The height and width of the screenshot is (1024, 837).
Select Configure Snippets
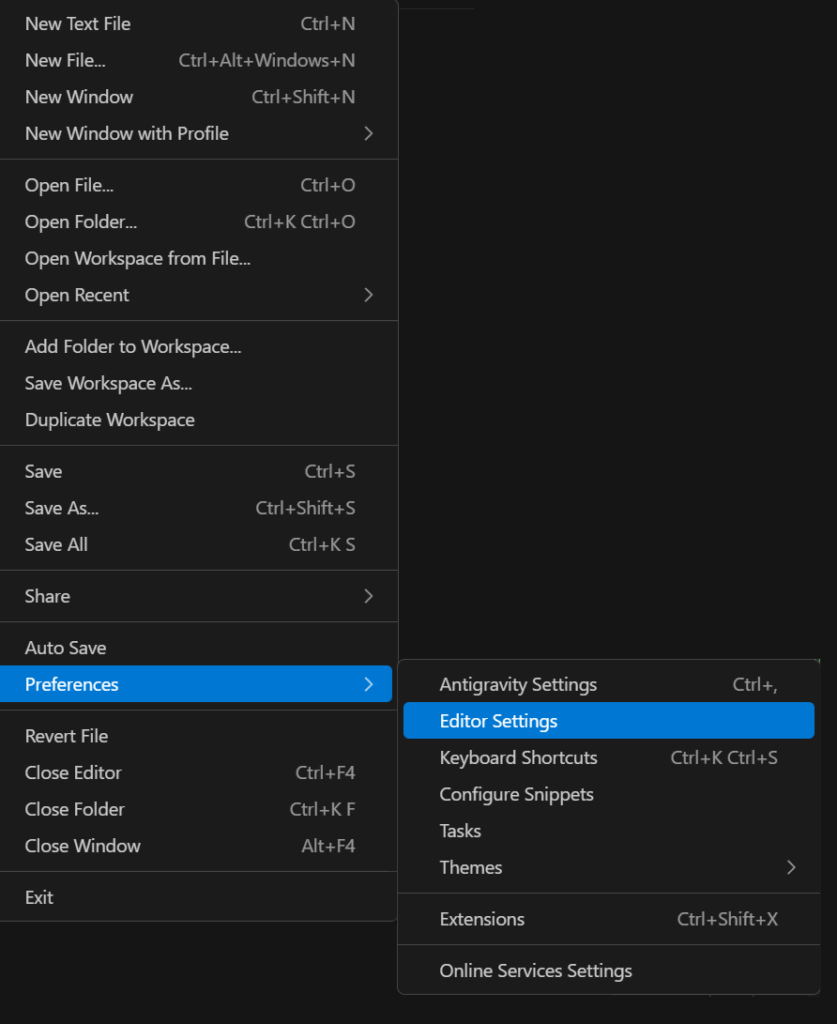coord(517,795)
